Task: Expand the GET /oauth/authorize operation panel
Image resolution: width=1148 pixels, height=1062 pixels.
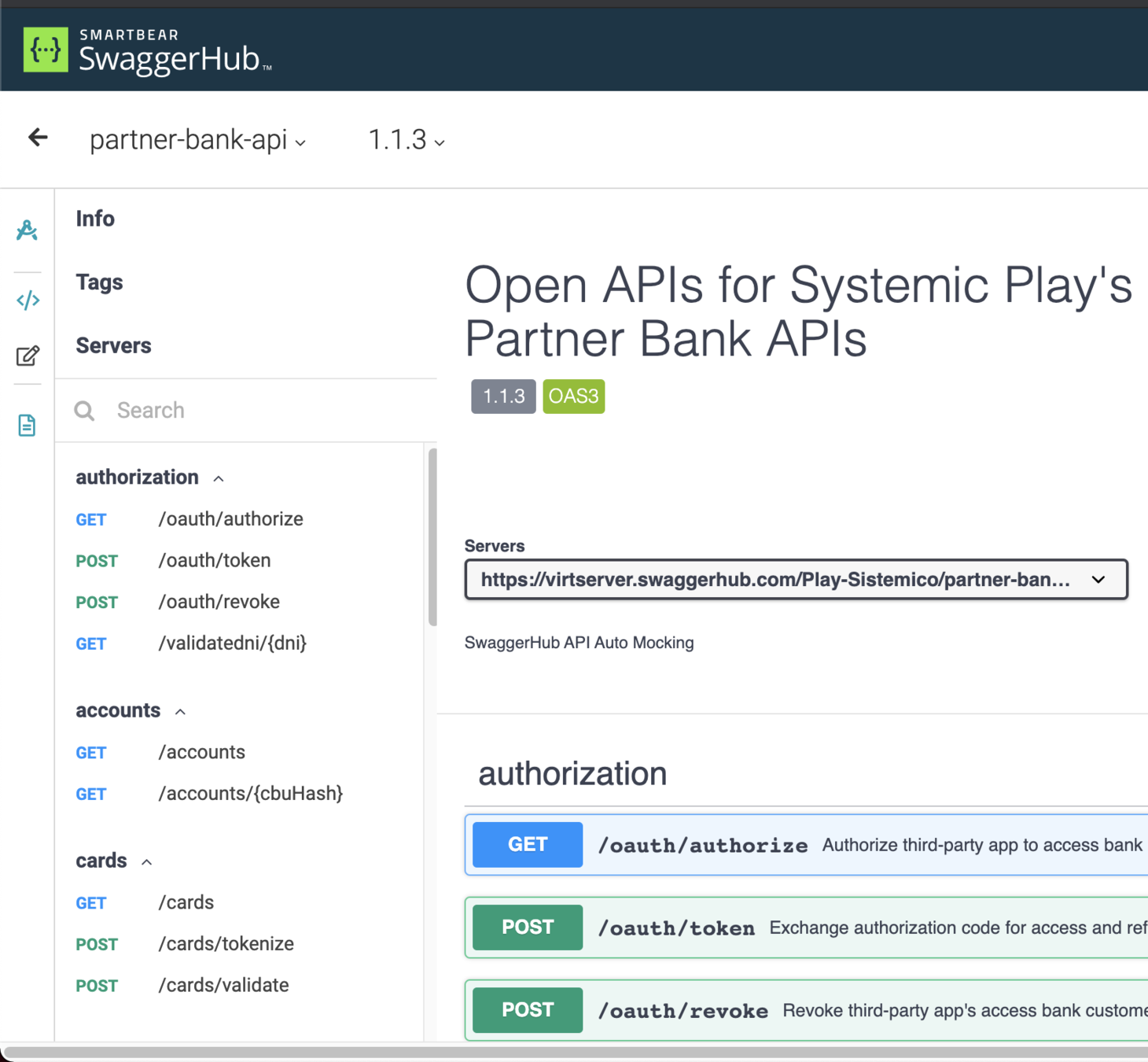Action: [806, 845]
